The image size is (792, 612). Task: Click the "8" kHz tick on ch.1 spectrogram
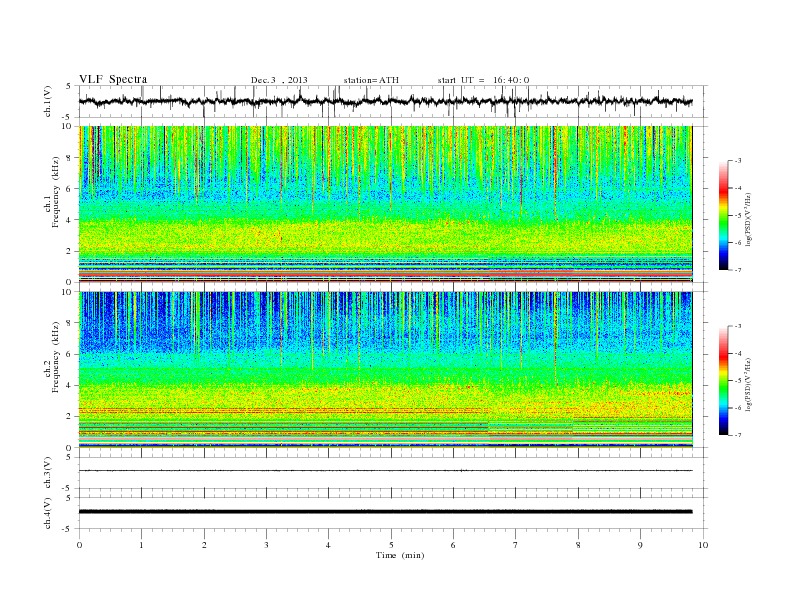point(70,158)
